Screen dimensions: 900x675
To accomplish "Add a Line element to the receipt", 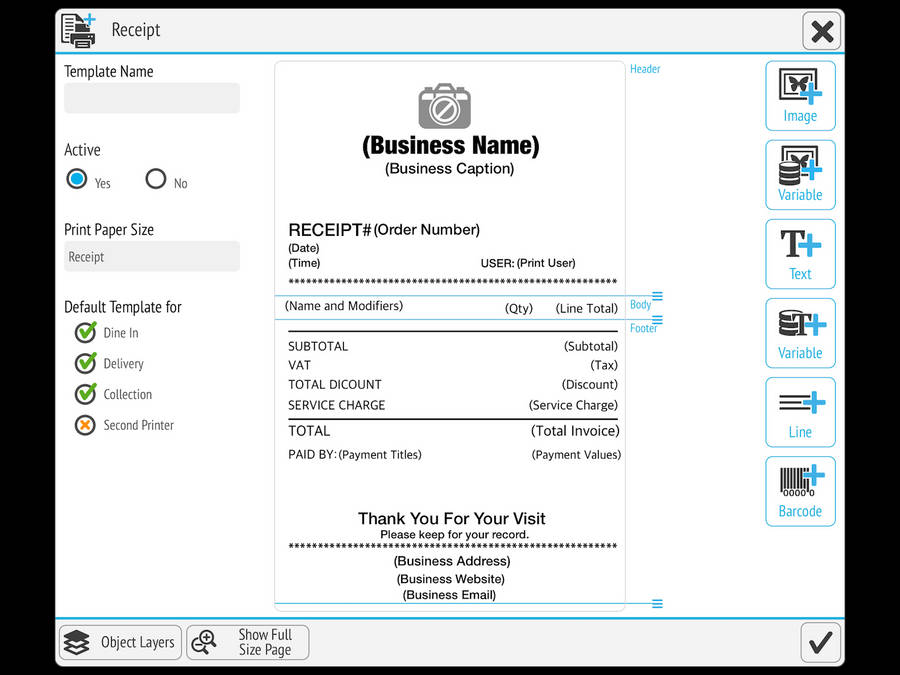I will point(800,412).
